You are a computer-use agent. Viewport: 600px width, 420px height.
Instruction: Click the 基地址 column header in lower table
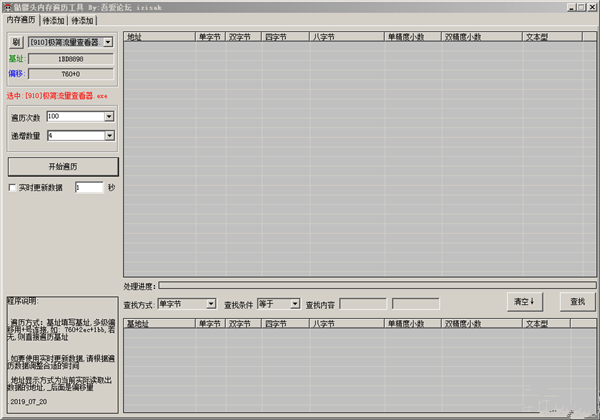(159, 324)
